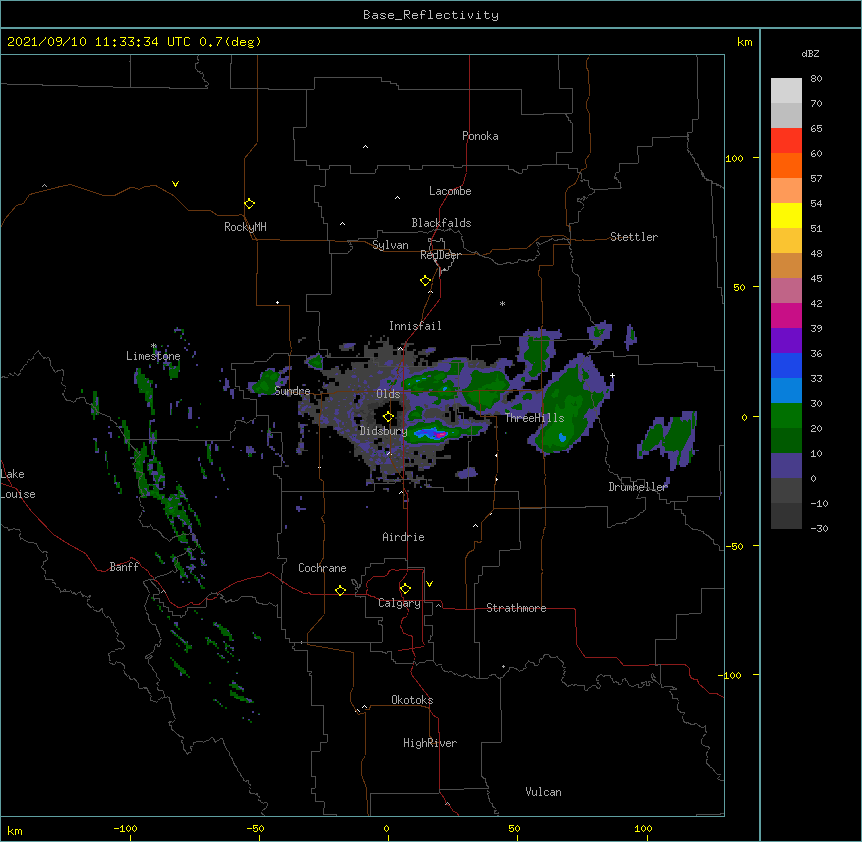Click the white plus marker east of ThreeHills storm

[x=612, y=375]
